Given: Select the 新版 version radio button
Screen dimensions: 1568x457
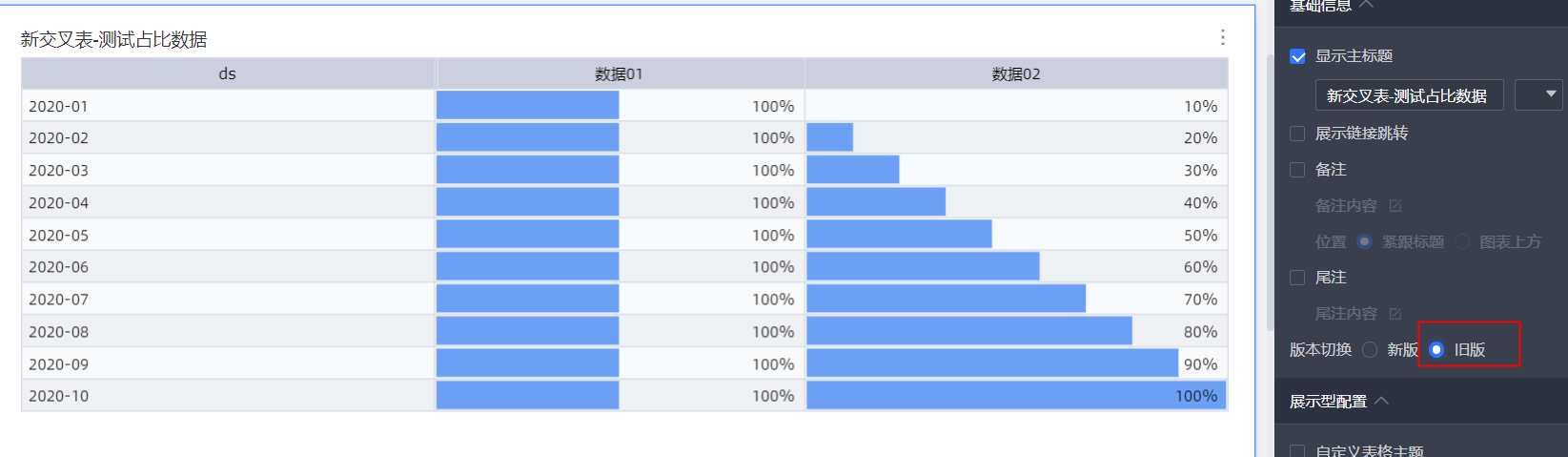Looking at the screenshot, I should 1370,350.
